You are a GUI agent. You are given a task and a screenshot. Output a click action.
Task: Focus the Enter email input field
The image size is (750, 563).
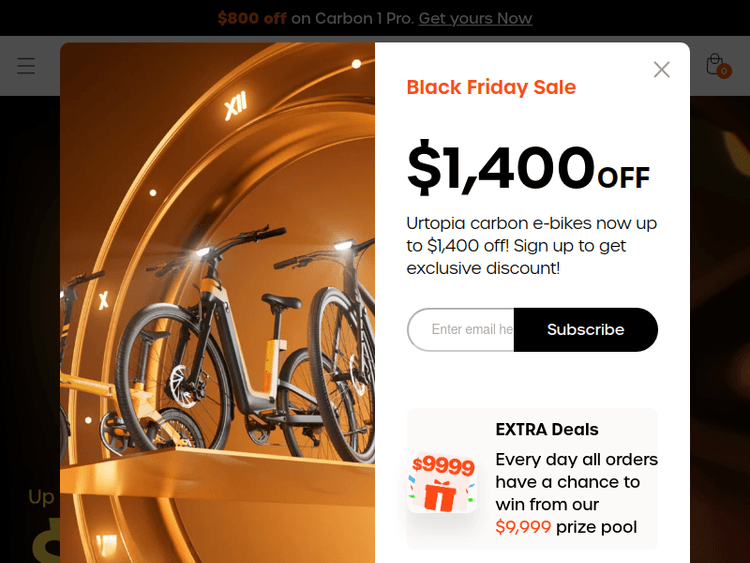(462, 330)
